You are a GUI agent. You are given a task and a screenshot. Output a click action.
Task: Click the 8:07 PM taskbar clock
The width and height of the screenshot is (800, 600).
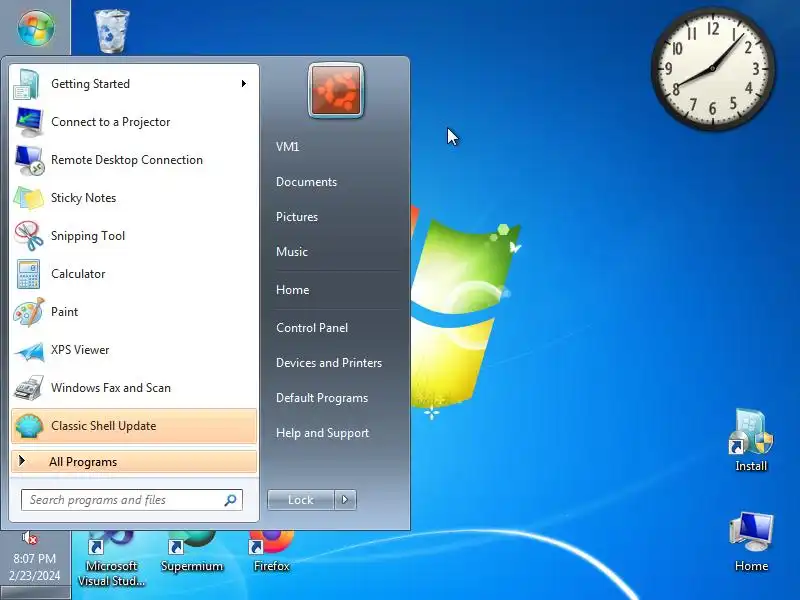[x=35, y=559]
